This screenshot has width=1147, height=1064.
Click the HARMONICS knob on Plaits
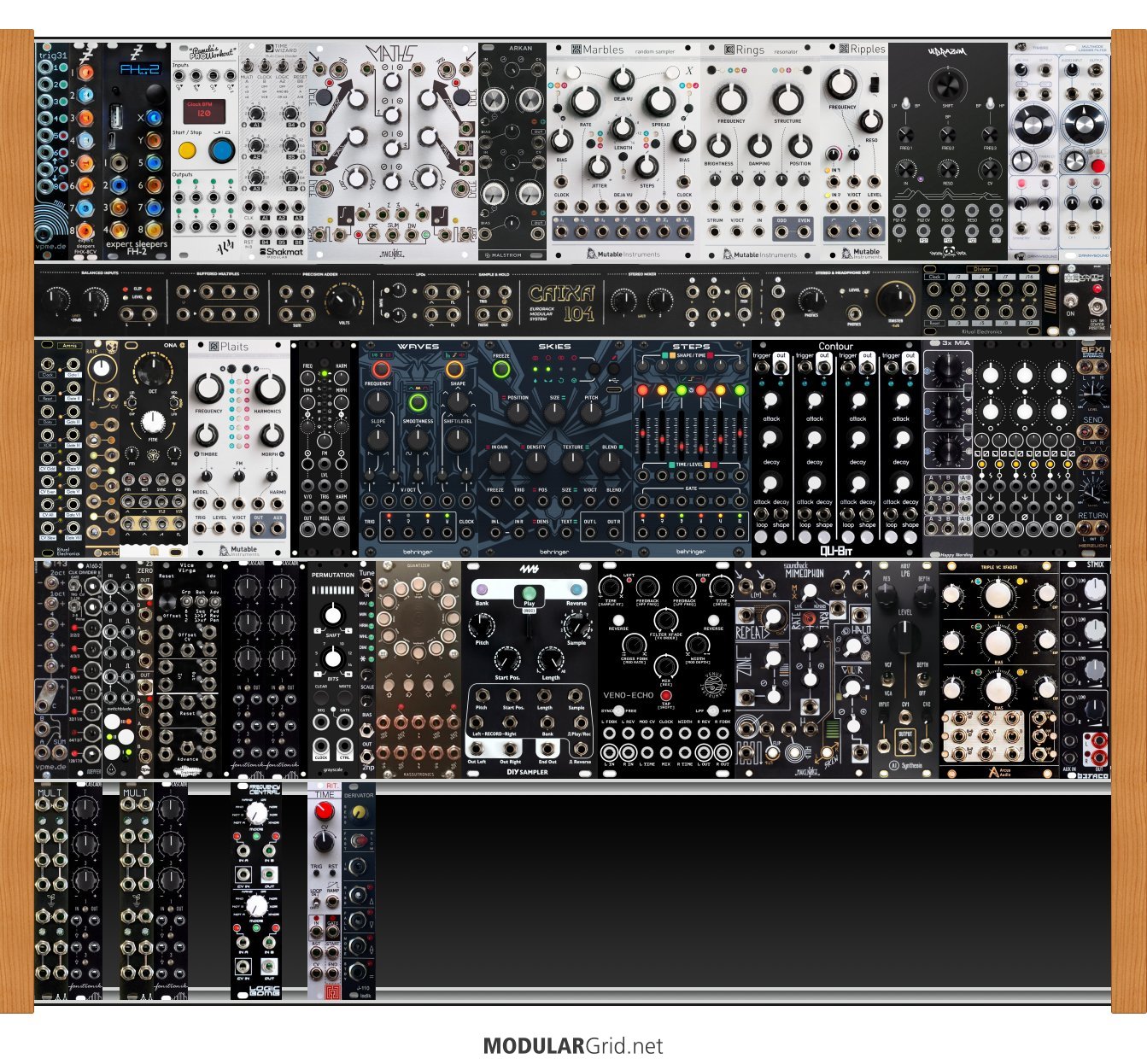(x=269, y=389)
